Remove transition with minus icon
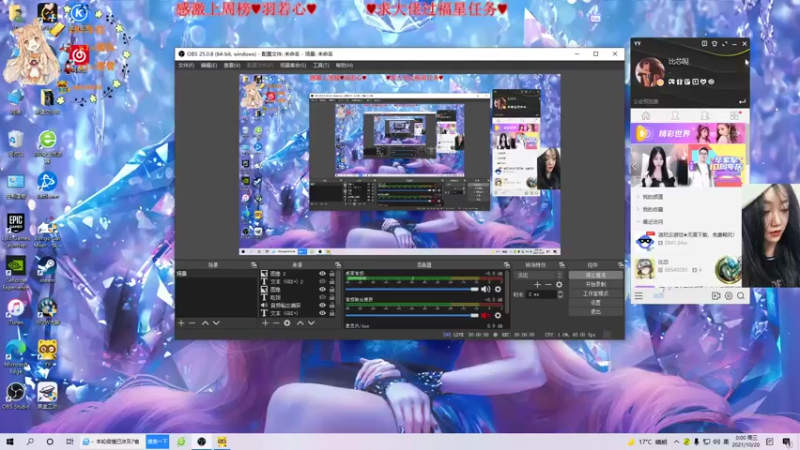 tap(548, 285)
